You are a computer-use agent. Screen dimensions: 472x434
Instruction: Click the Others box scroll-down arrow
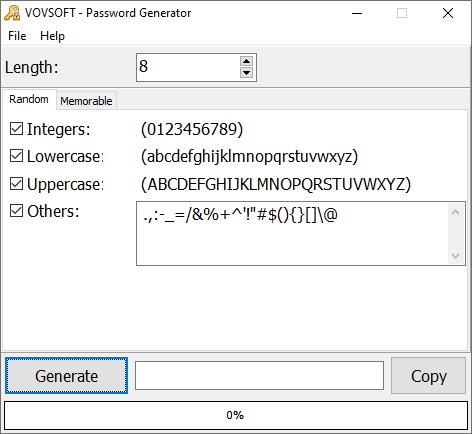[455, 256]
